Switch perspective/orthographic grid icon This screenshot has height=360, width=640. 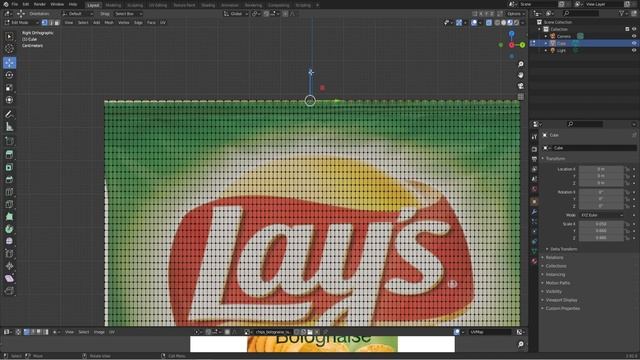point(521,97)
